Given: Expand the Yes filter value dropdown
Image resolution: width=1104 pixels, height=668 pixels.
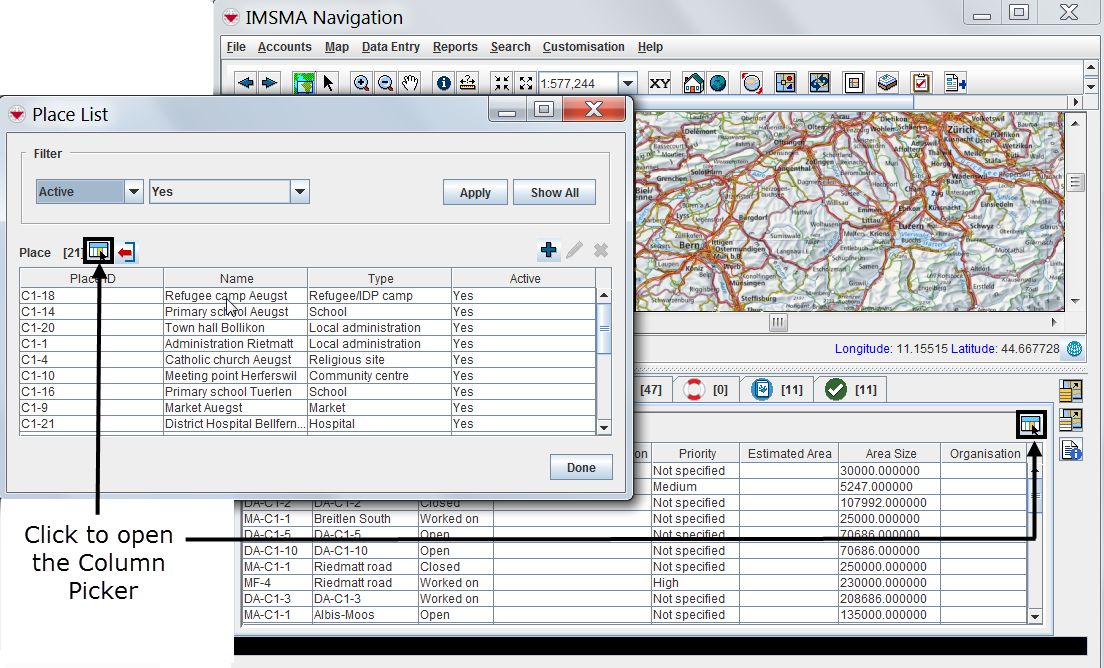Looking at the screenshot, I should [299, 192].
